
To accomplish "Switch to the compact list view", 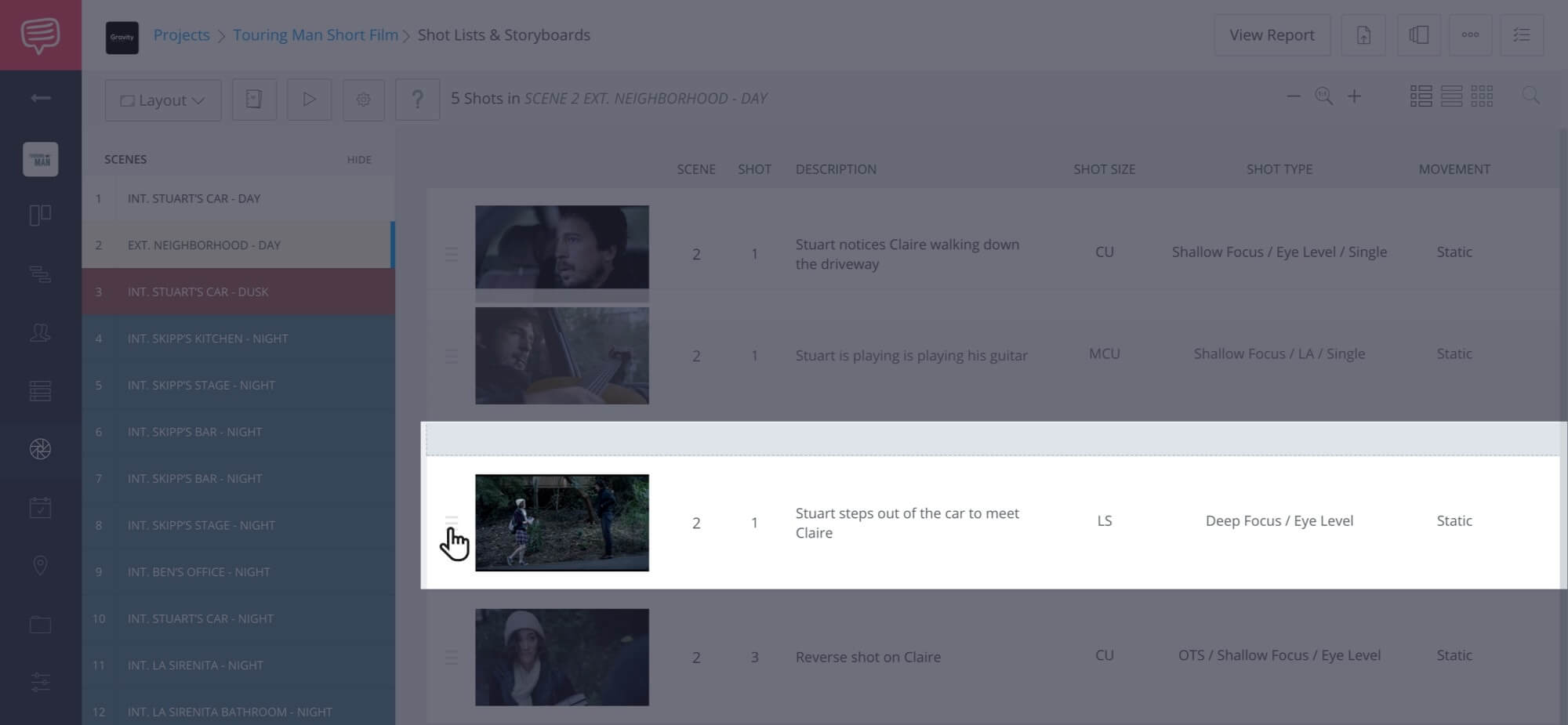I will [x=1451, y=96].
